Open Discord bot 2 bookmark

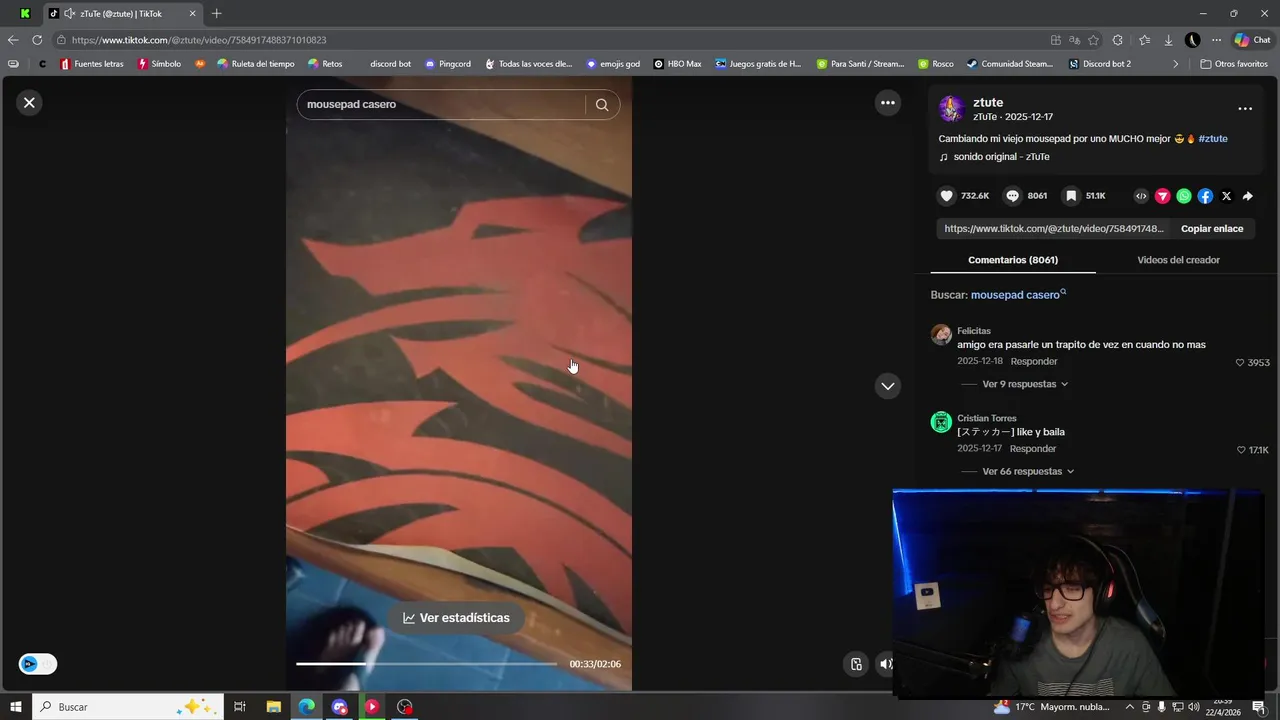tap(1099, 64)
